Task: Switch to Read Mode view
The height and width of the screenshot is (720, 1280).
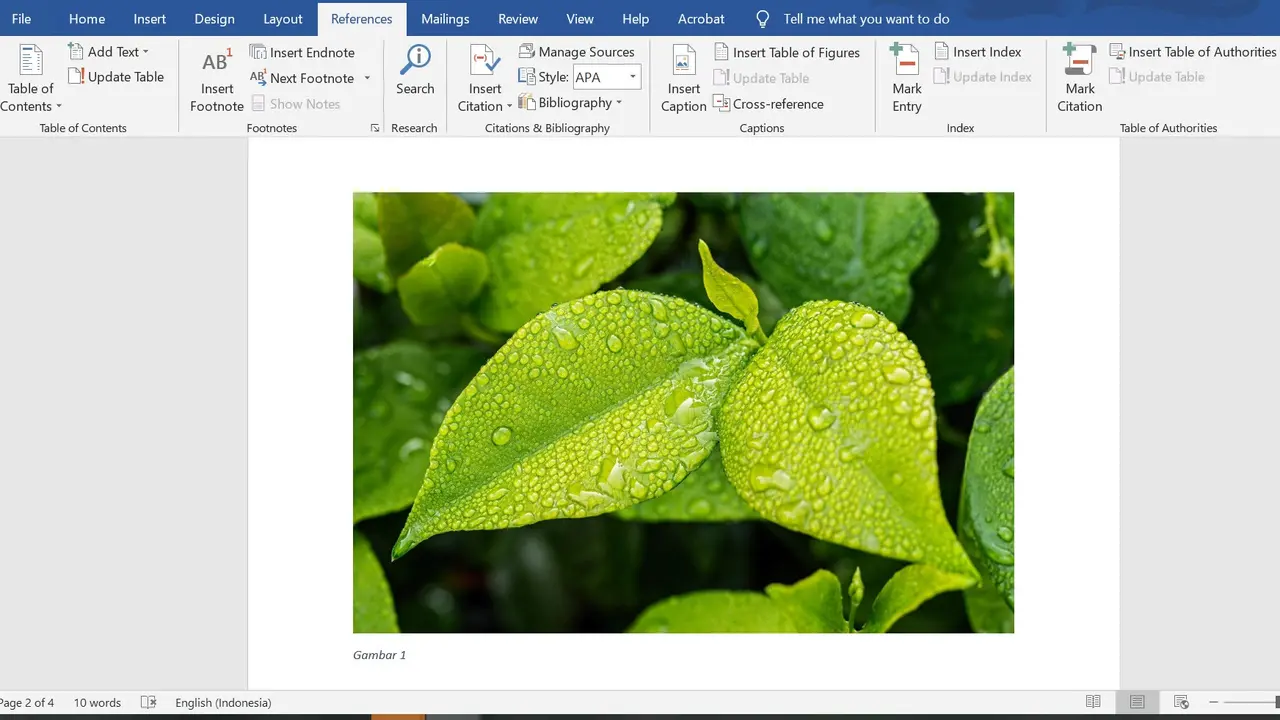Action: tap(1093, 702)
